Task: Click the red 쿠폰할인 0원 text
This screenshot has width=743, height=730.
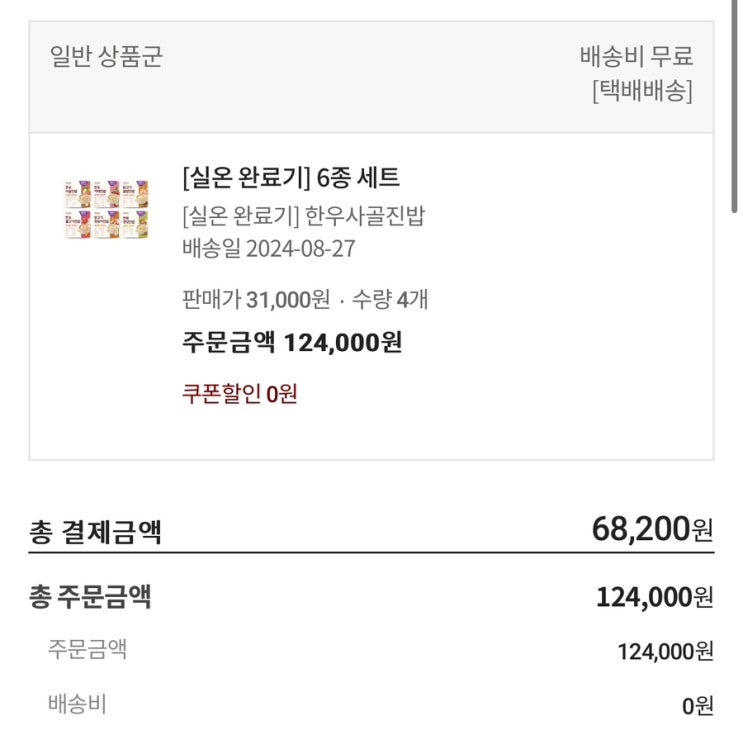Action: click(x=240, y=394)
